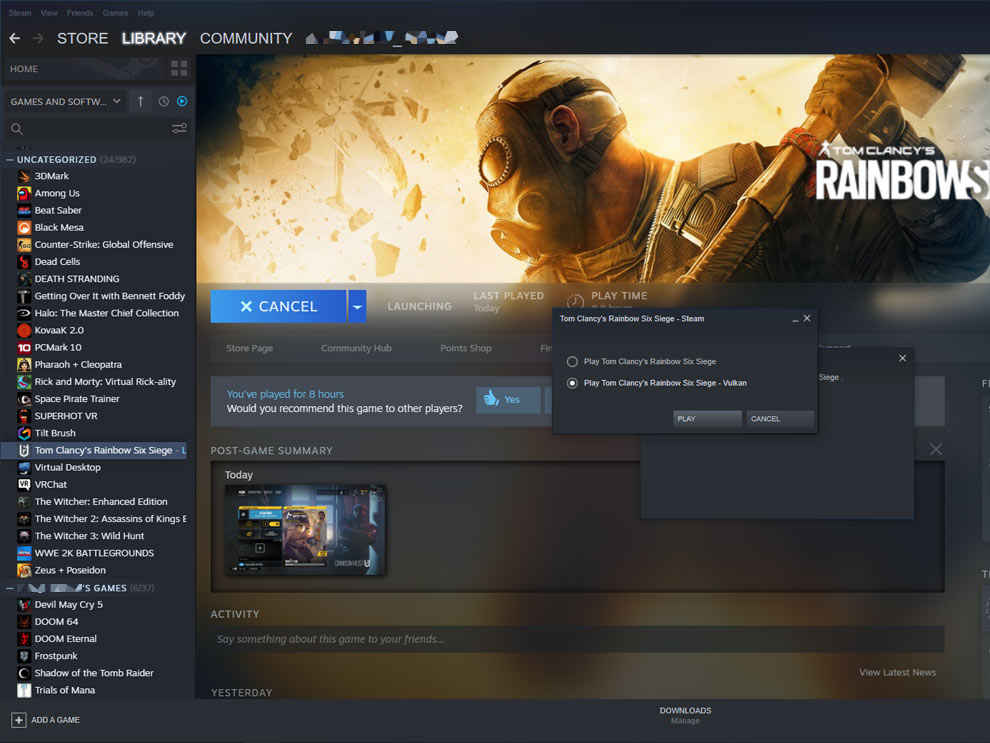Click the sort ascending arrow icon
The height and width of the screenshot is (743, 990).
pyautogui.click(x=140, y=101)
